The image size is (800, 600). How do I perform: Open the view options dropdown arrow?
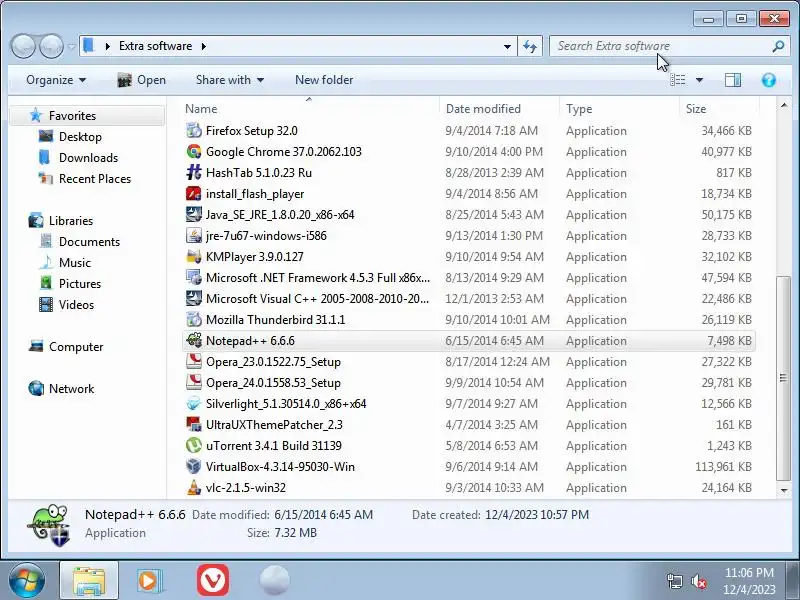(x=699, y=80)
